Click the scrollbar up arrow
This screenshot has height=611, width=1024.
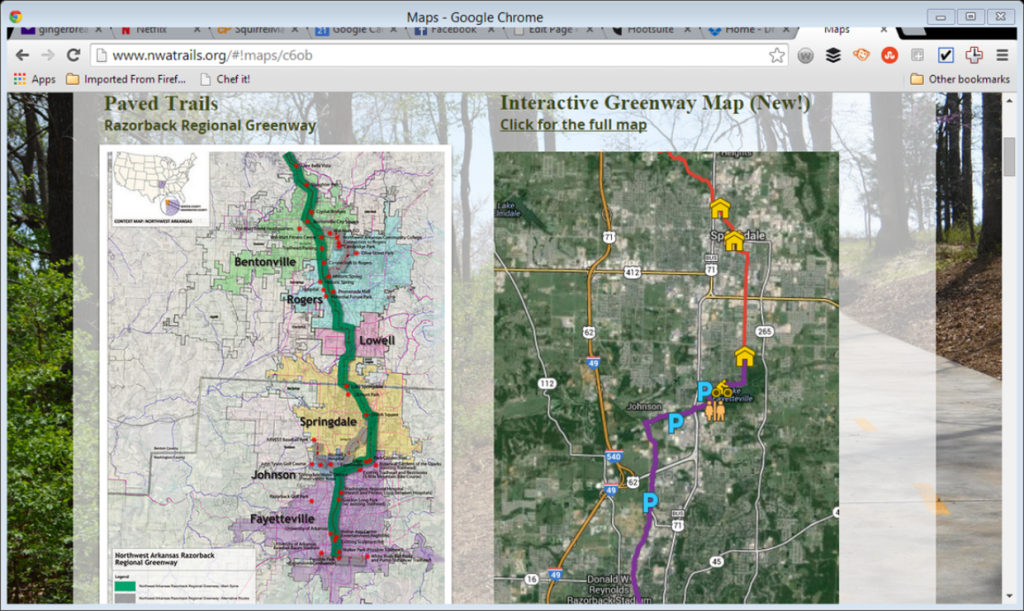click(x=1010, y=101)
